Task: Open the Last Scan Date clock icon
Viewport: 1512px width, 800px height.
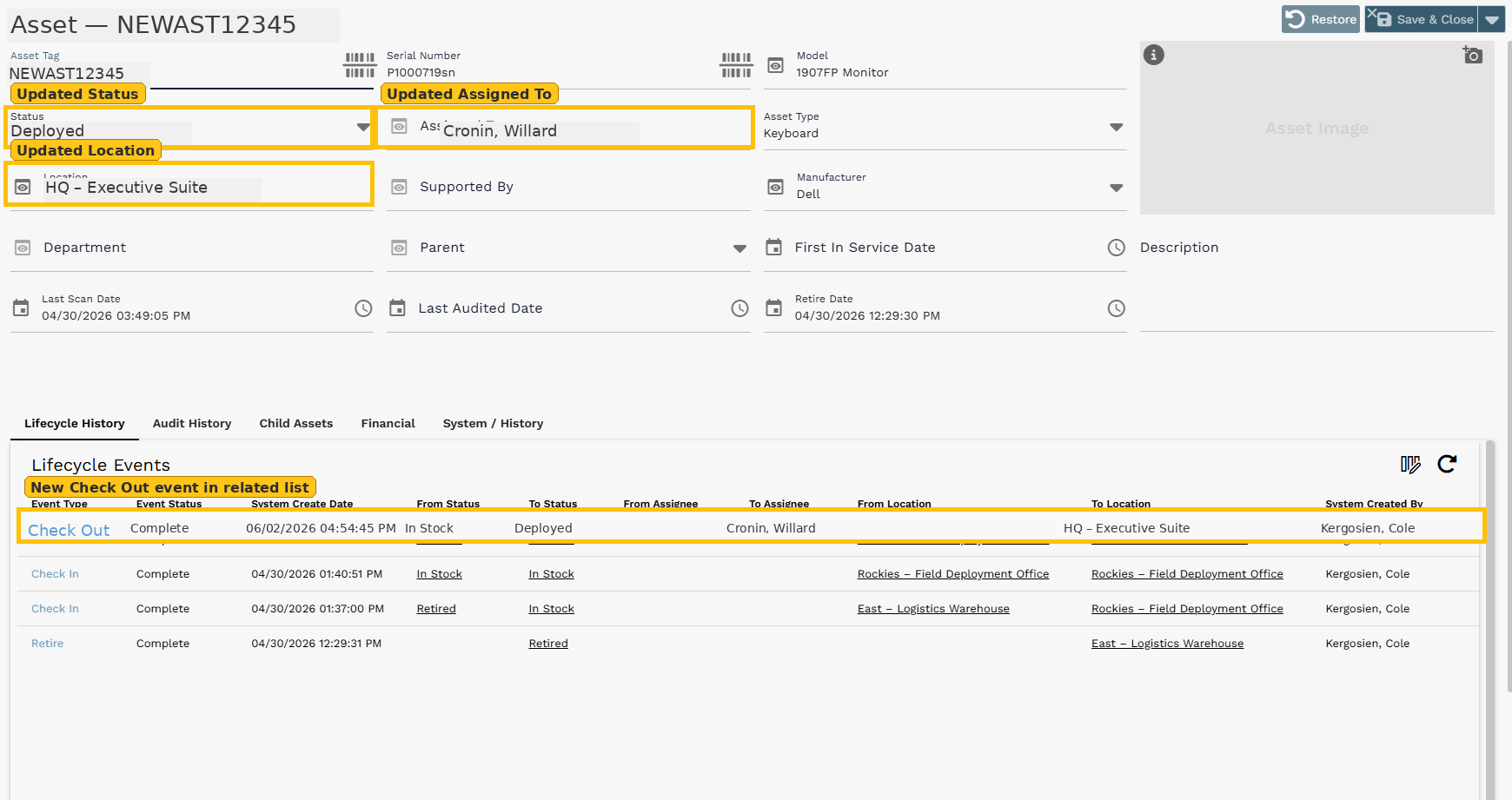Action: pos(363,308)
